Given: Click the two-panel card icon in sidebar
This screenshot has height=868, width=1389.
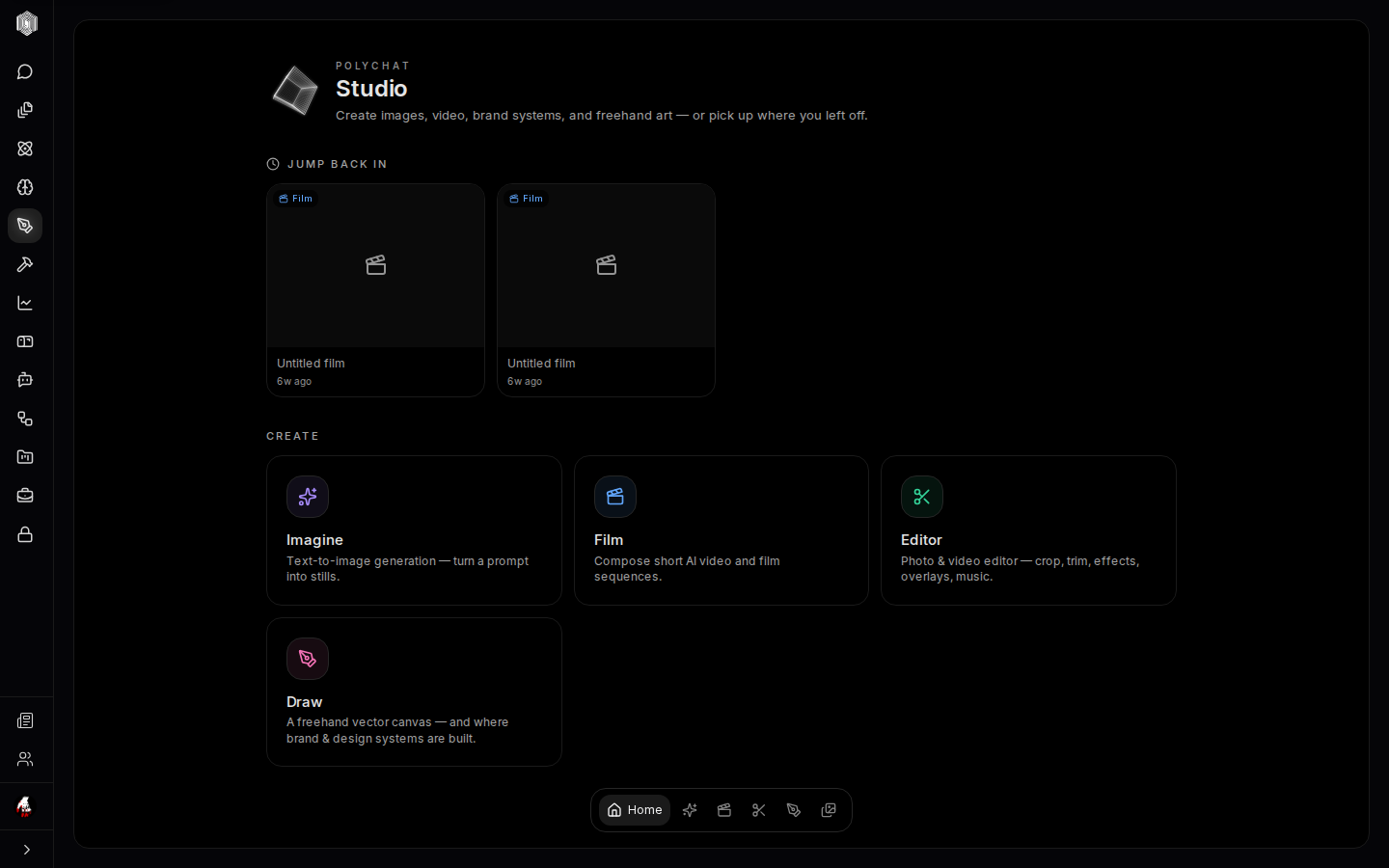Looking at the screenshot, I should pos(25,341).
